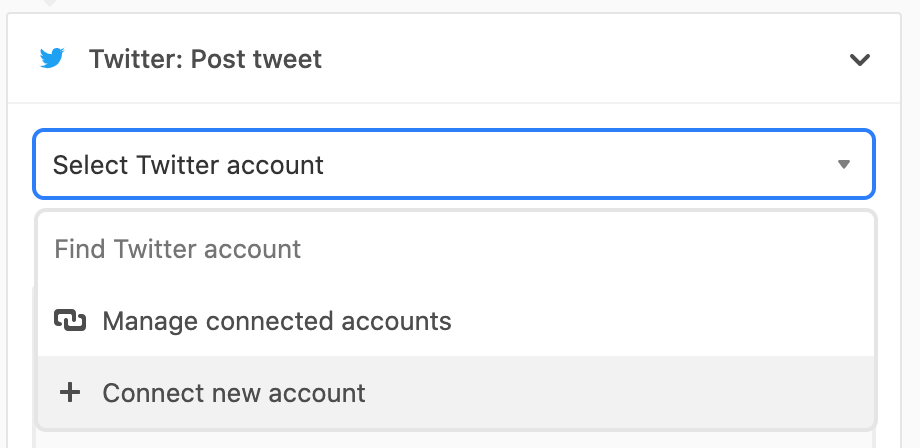The image size is (920, 448).
Task: Click the "Select Twitter account" placeholder text
Action: [188, 164]
